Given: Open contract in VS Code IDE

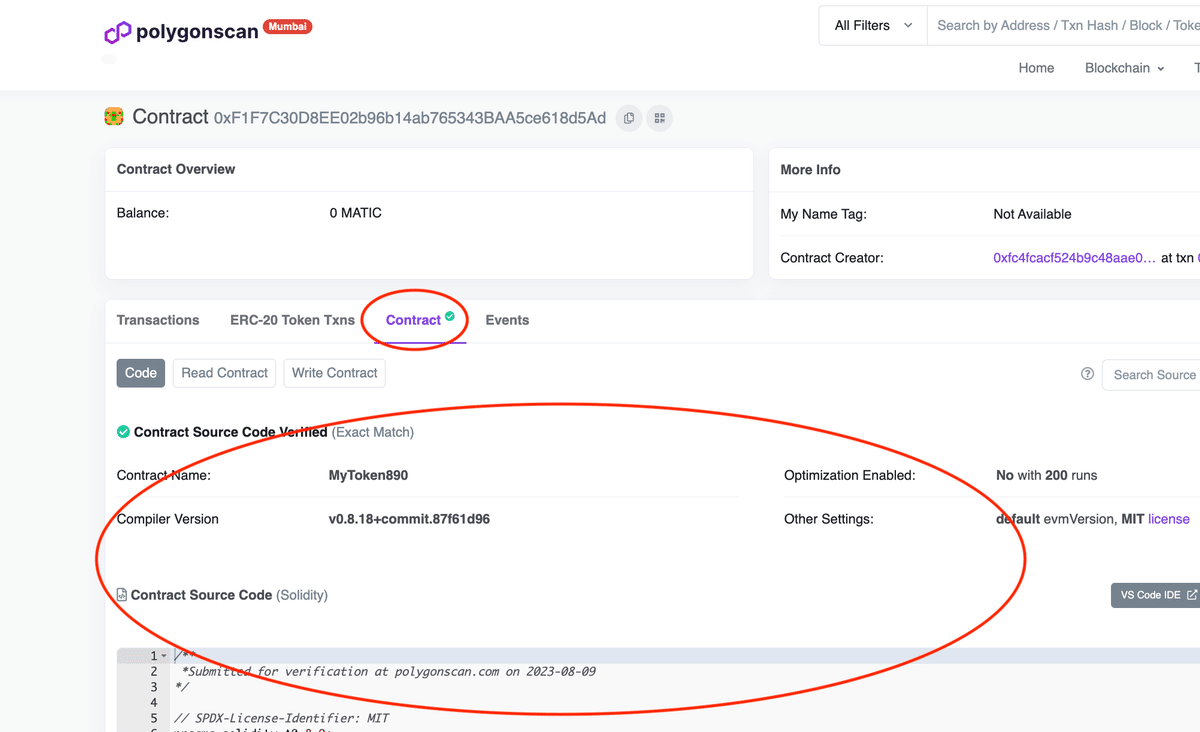Looking at the screenshot, I should click(x=1158, y=595).
